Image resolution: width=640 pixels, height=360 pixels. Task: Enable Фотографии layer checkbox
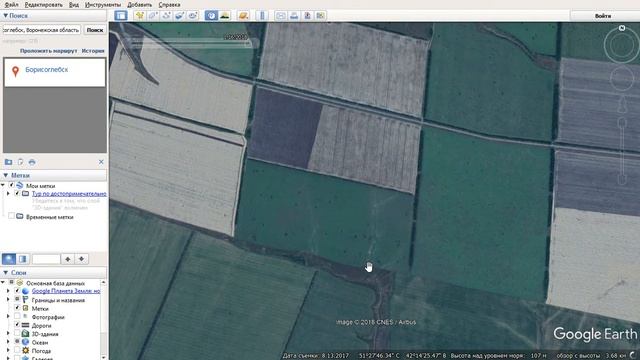(x=17, y=317)
